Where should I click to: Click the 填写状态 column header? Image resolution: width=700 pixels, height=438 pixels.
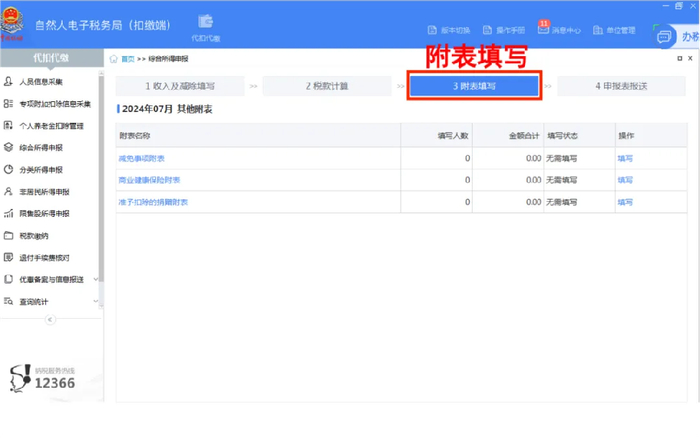pos(579,135)
